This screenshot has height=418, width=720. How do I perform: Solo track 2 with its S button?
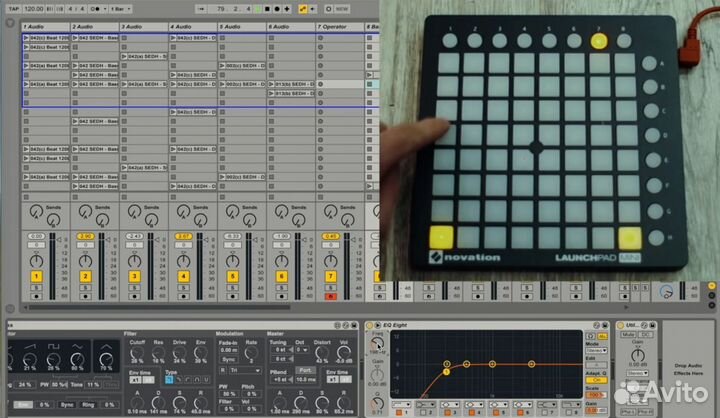point(85,288)
